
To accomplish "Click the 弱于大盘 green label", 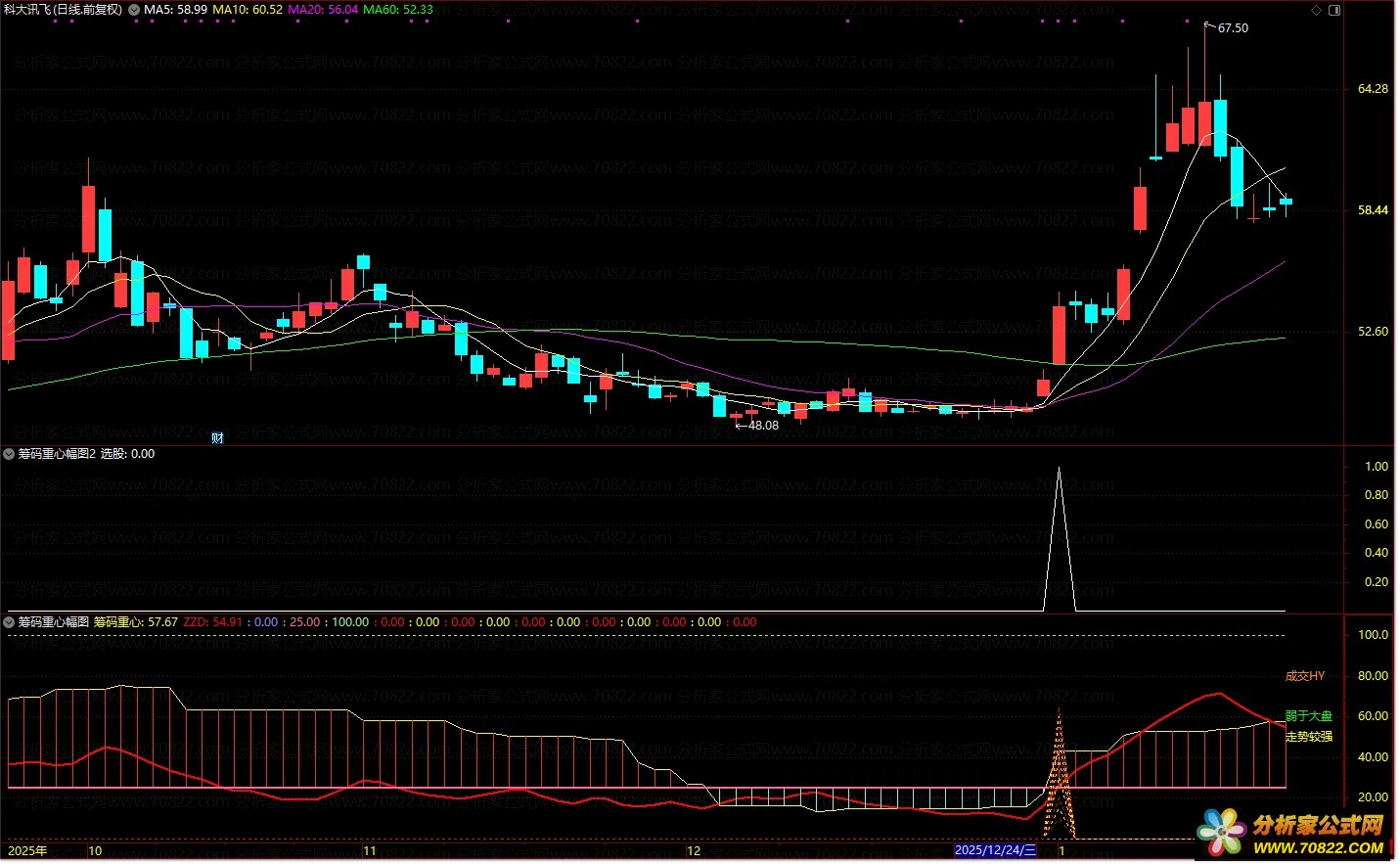I will point(1309,716).
